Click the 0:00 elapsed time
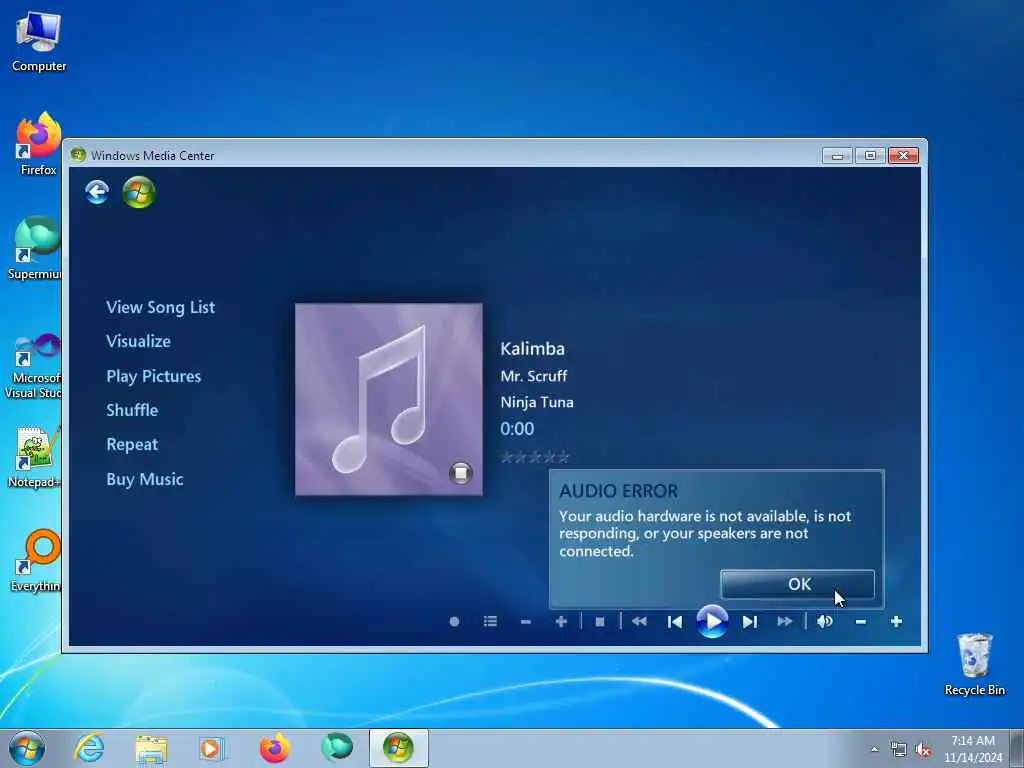The image size is (1024, 768). (517, 429)
